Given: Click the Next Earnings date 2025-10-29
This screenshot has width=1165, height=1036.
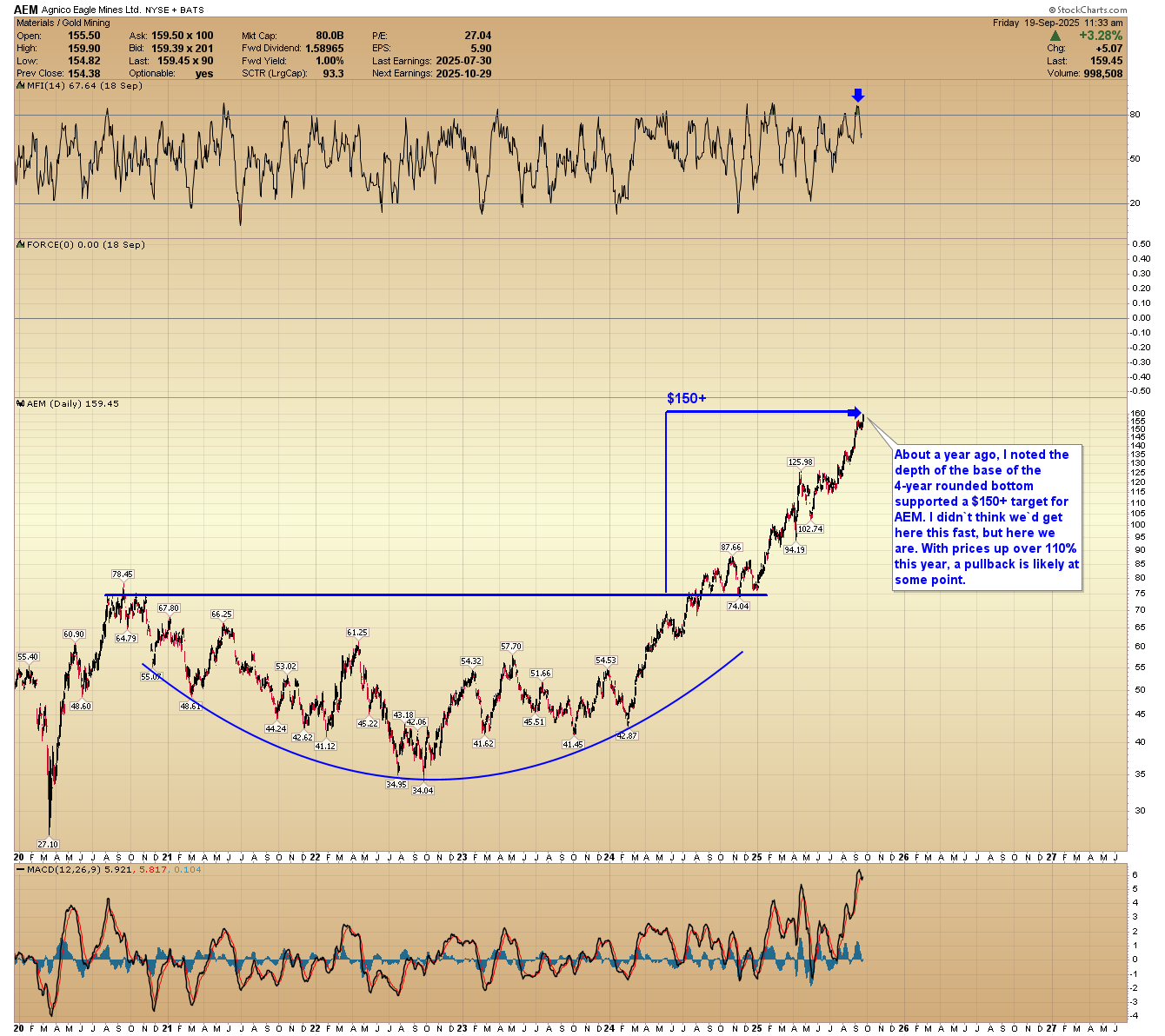Looking at the screenshot, I should pos(463,74).
